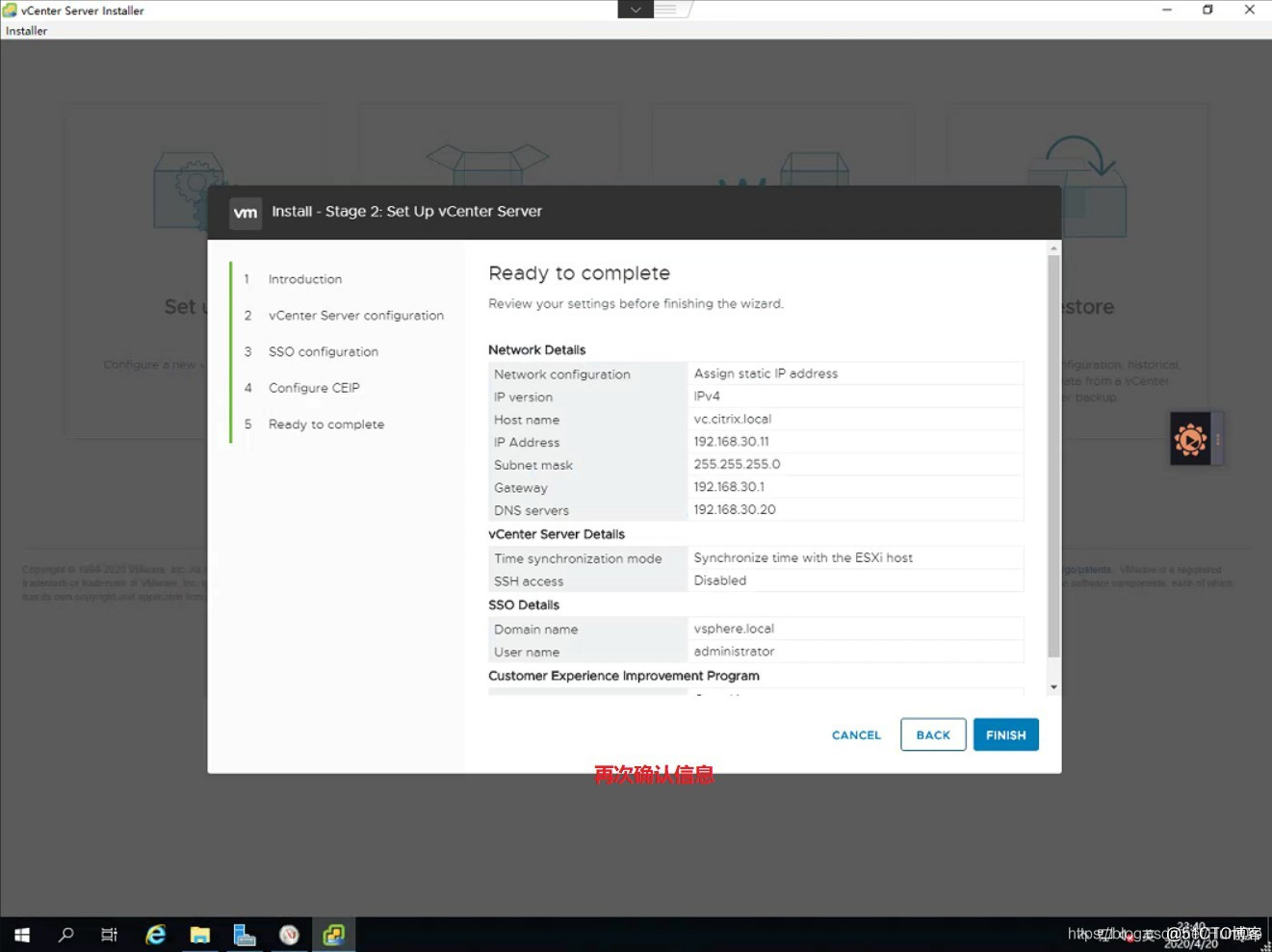This screenshot has width=1272, height=952.
Task: Open File Explorer from taskbar
Action: (199, 935)
